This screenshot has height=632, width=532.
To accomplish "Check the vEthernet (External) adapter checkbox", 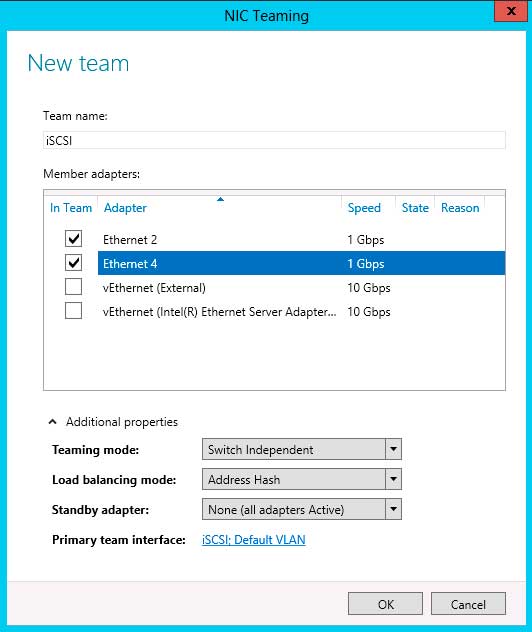I will tap(73, 287).
